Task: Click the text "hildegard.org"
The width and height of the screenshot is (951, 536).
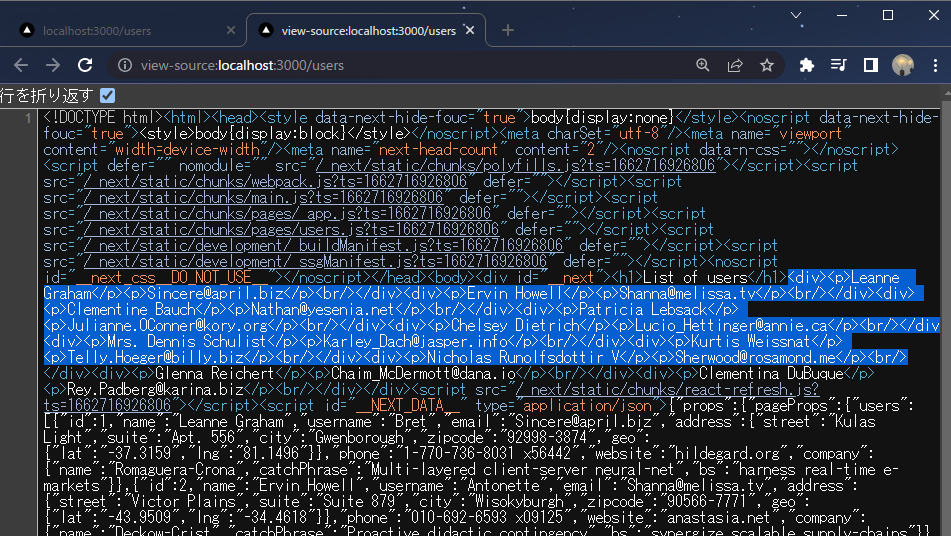Action: (727, 454)
